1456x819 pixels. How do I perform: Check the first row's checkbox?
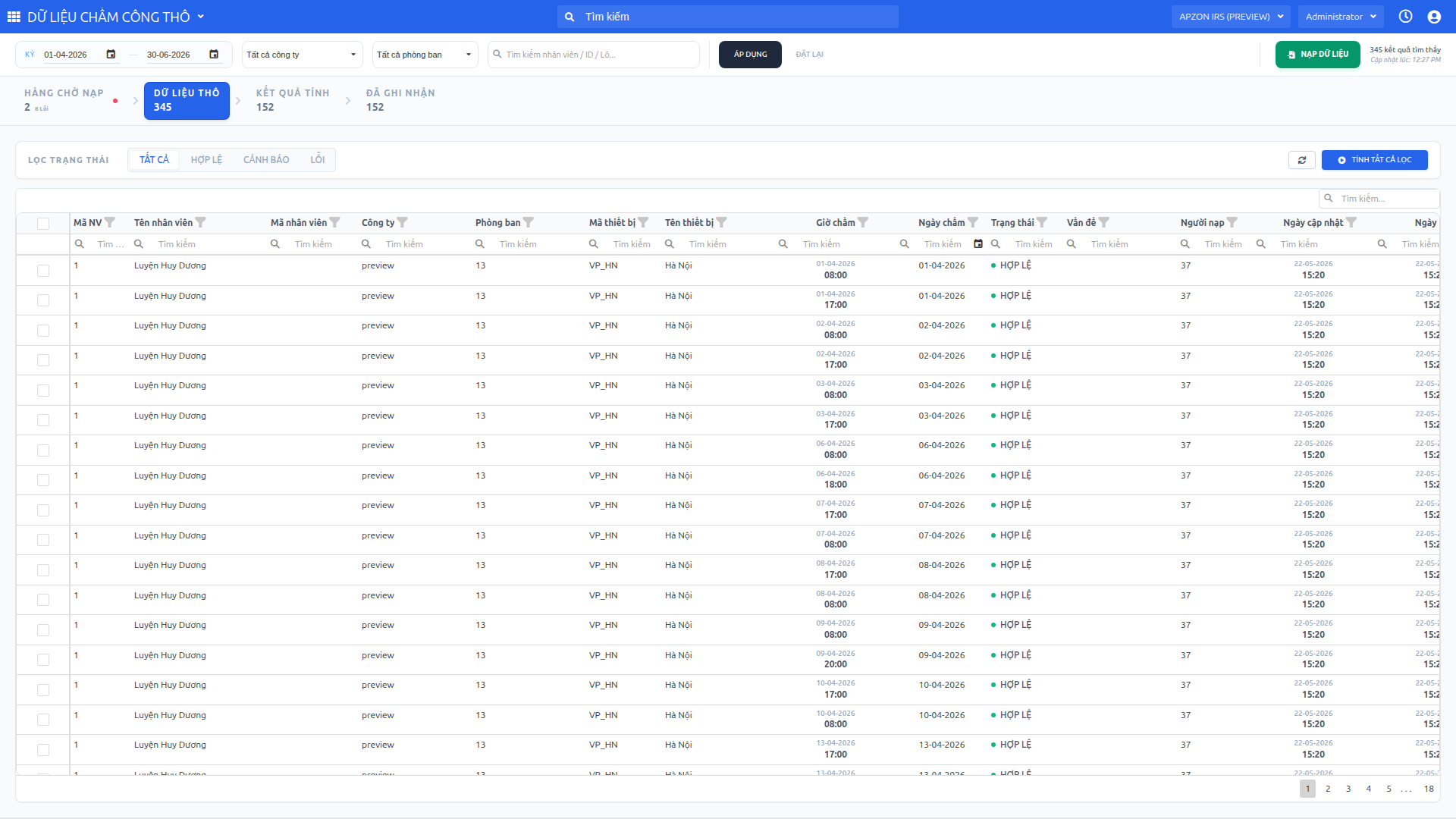click(x=43, y=271)
